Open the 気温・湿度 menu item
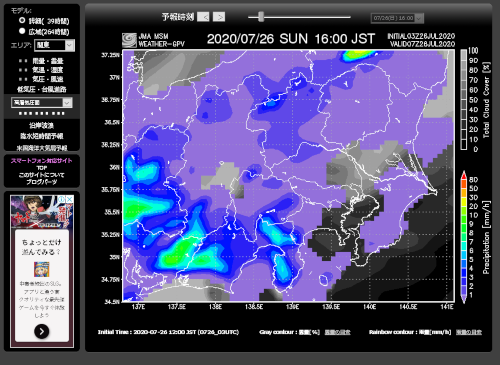 (x=48, y=70)
